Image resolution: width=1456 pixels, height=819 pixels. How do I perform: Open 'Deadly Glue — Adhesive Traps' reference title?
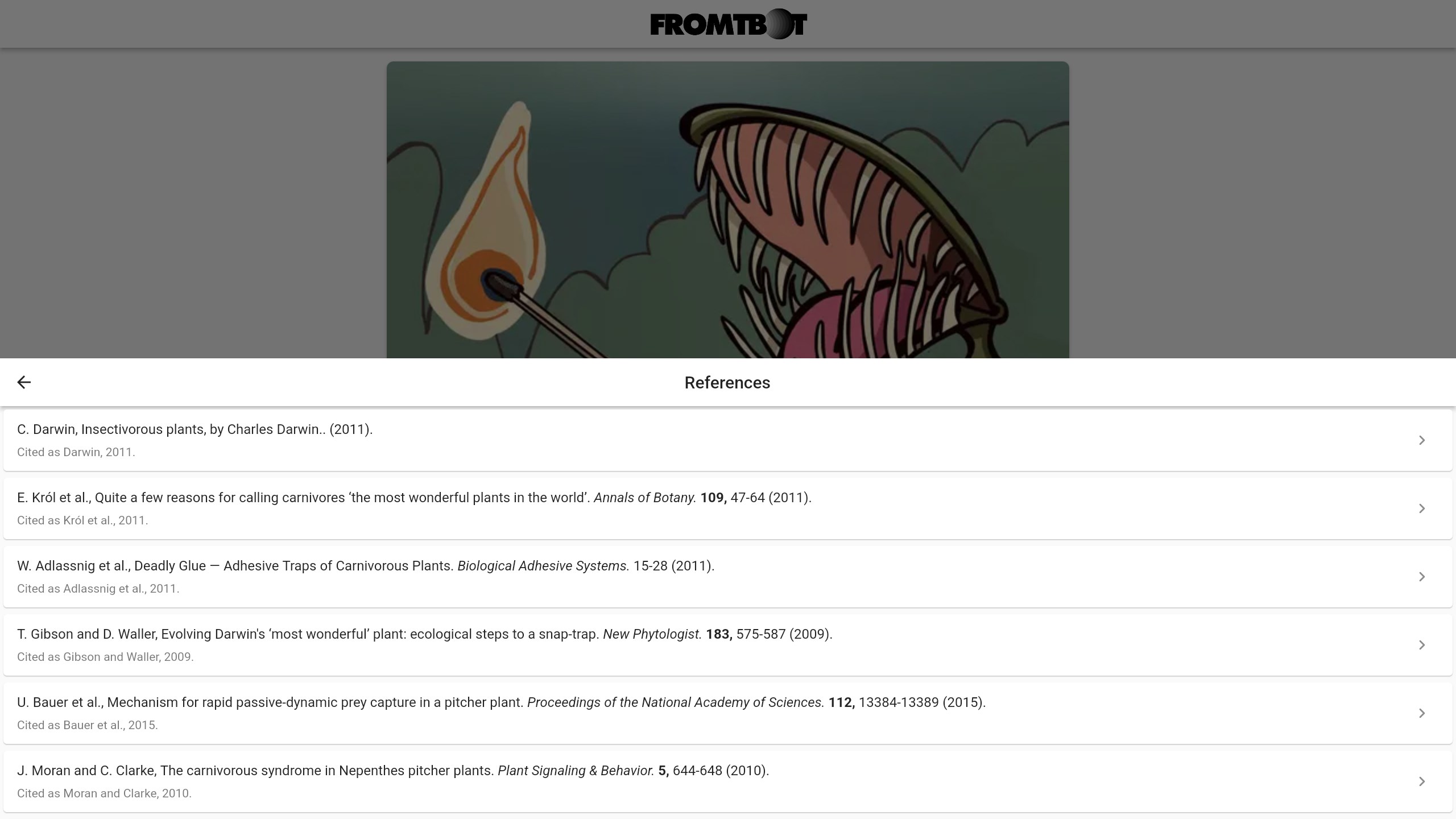[366, 566]
